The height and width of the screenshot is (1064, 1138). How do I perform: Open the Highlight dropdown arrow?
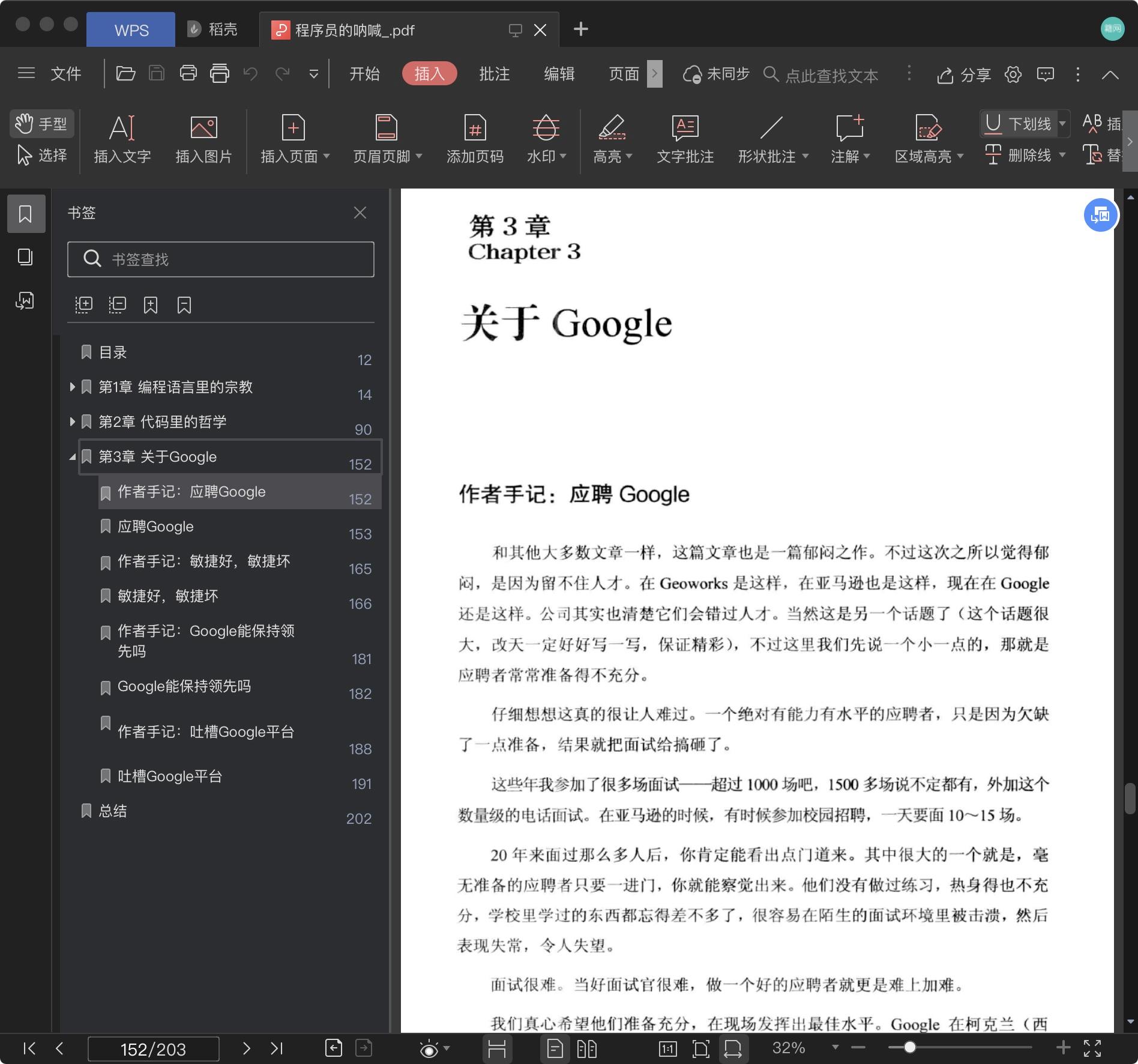[x=629, y=156]
